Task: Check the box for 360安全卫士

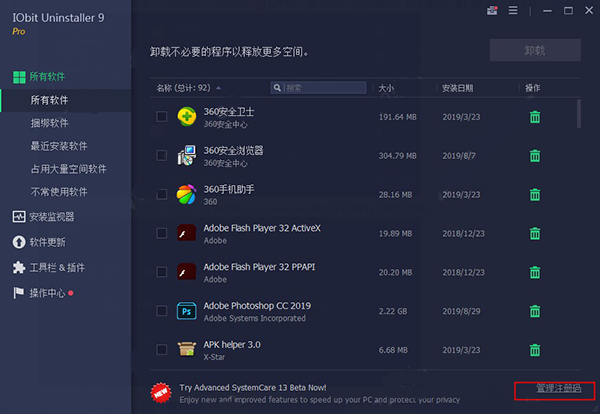Action: (x=162, y=117)
